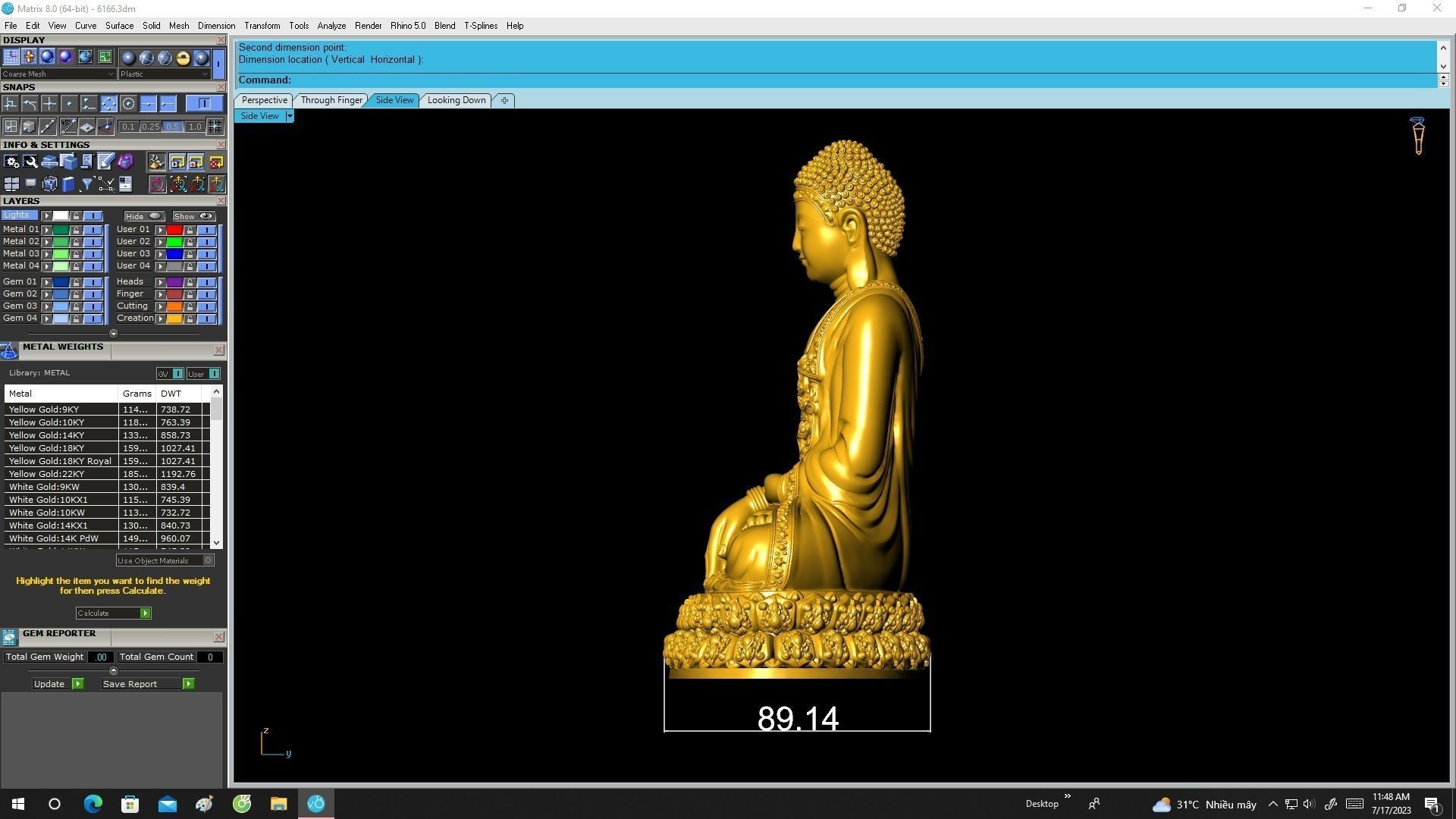Screen dimensions: 1456x819
Task: Click the notepad with pencil icon
Action: pos(105,162)
